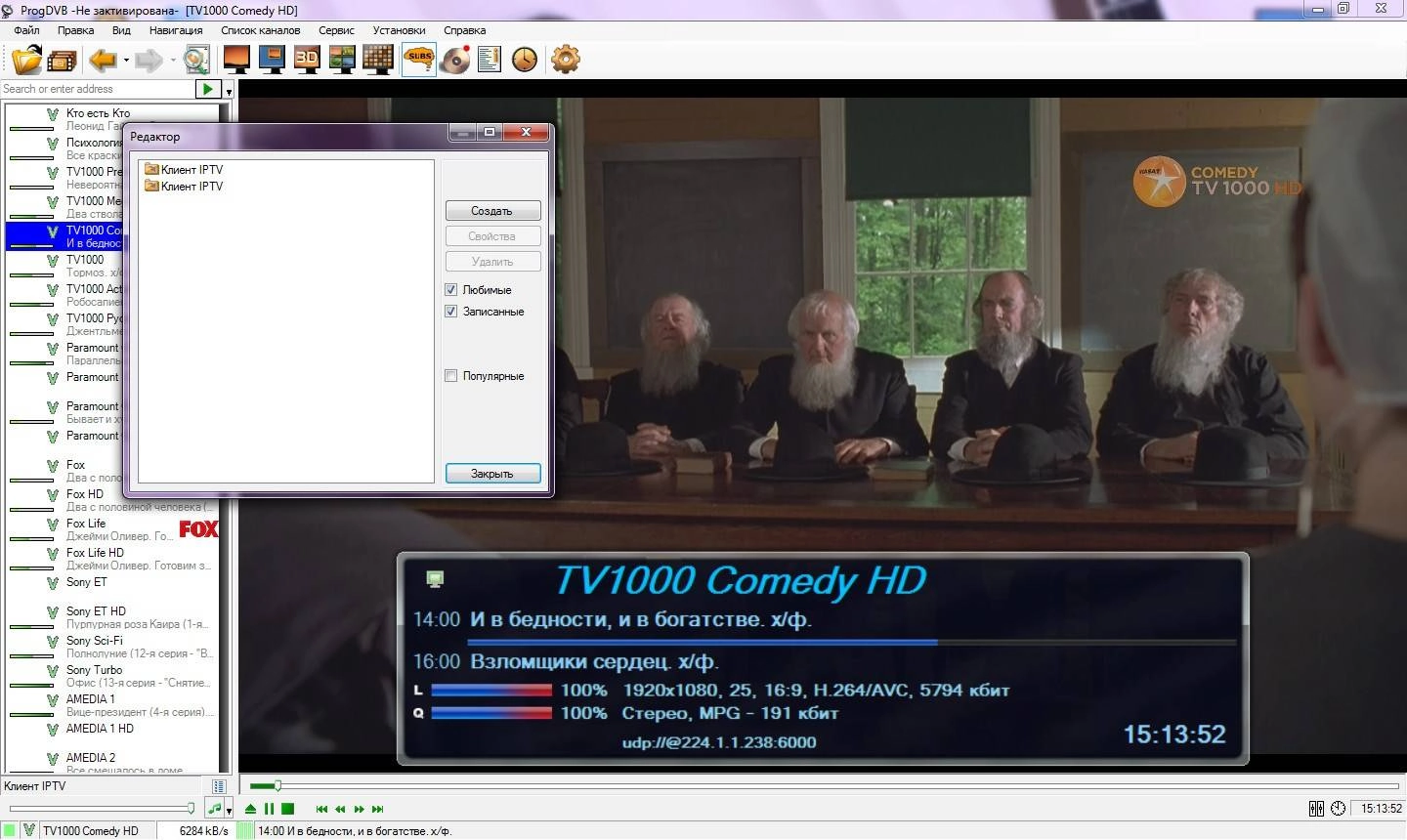Open the back arrow history dropdown
The image size is (1407, 840).
tap(126, 61)
